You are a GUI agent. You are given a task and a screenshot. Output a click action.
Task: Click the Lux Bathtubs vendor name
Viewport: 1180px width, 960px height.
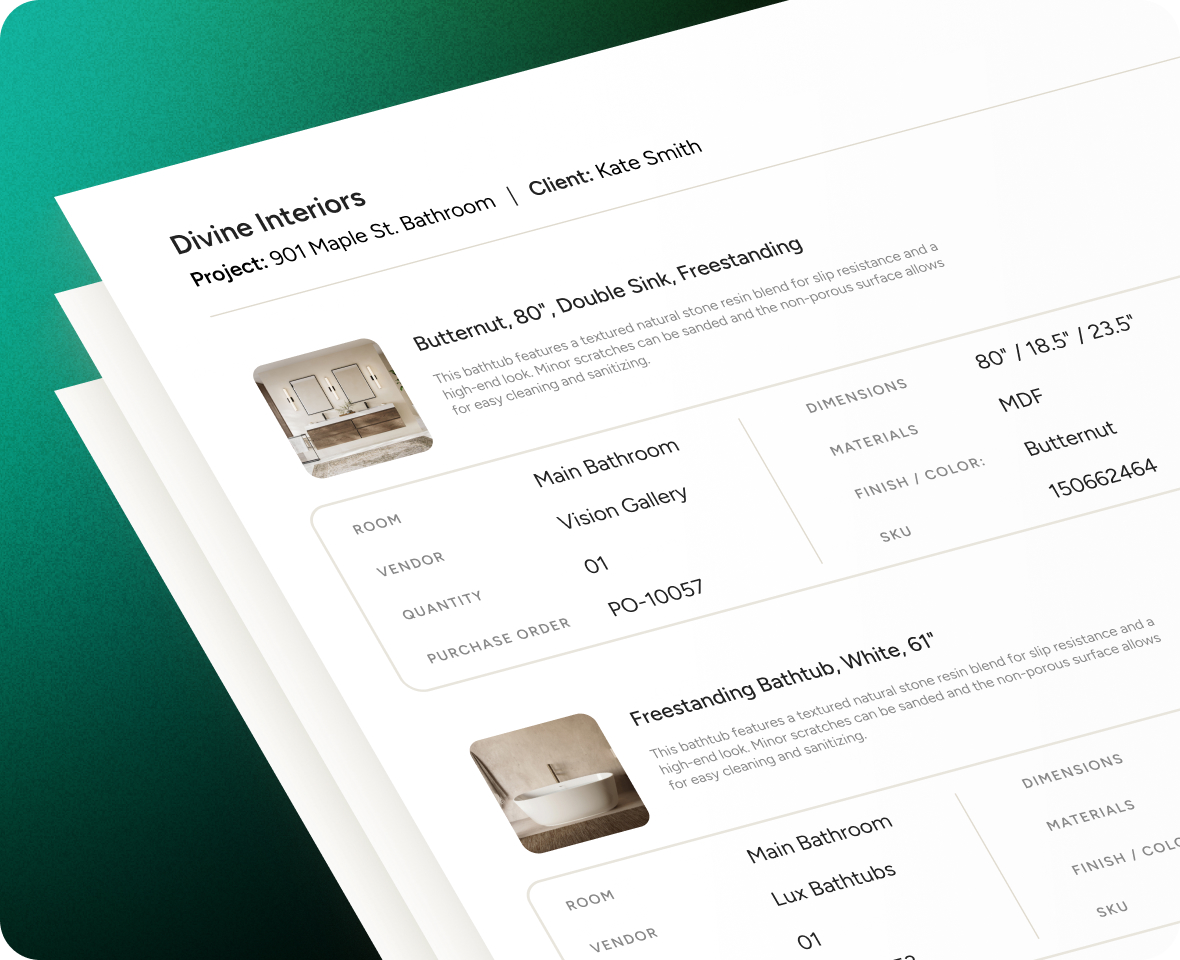click(x=833, y=882)
